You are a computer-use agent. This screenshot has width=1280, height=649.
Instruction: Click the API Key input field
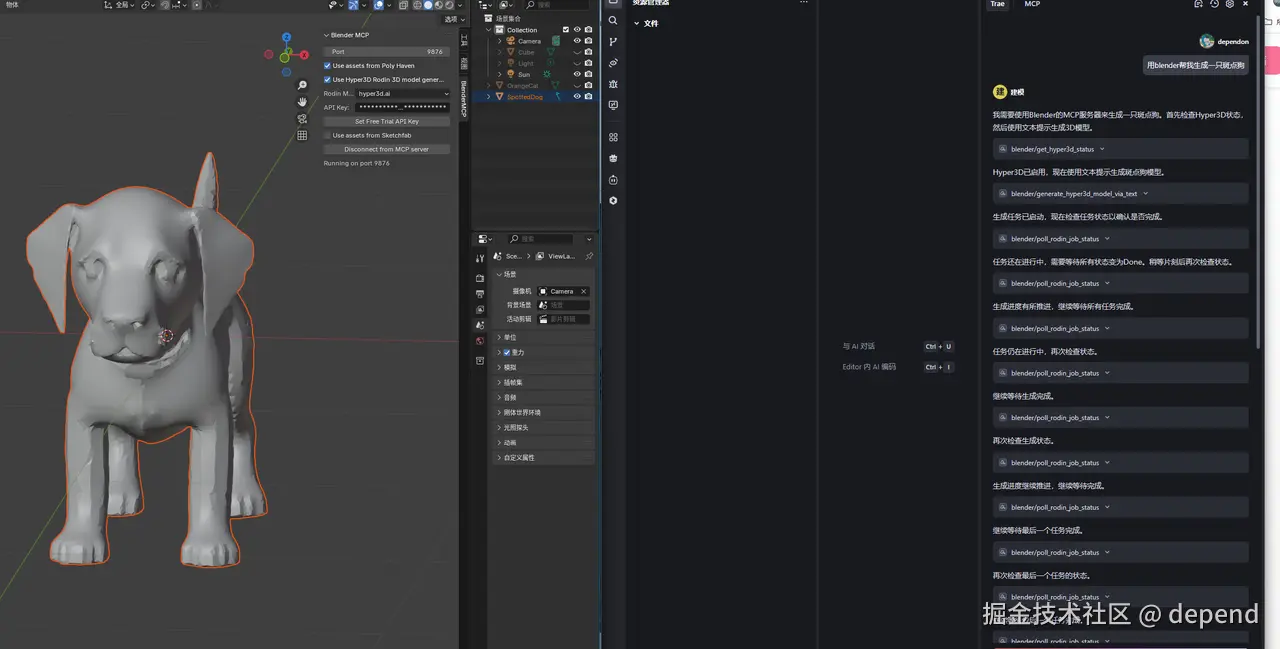click(x=403, y=107)
